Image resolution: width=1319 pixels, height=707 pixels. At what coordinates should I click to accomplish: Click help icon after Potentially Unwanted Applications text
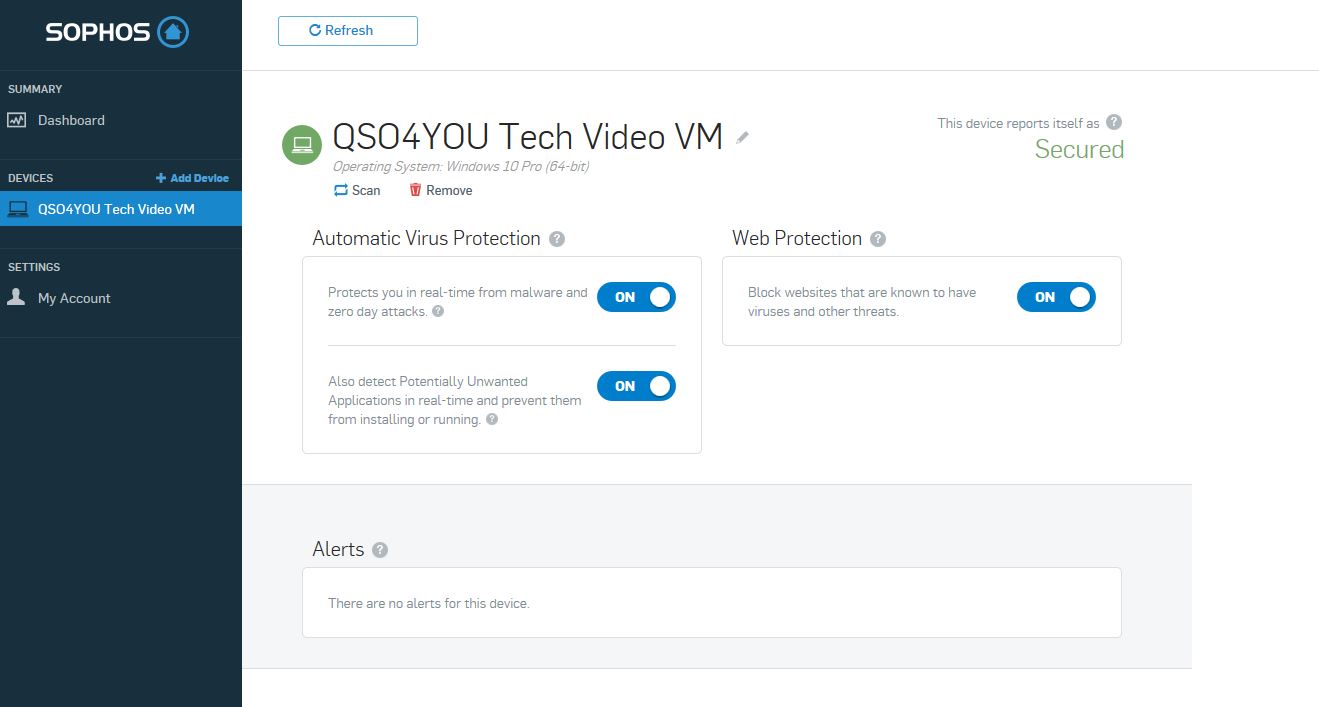click(491, 420)
